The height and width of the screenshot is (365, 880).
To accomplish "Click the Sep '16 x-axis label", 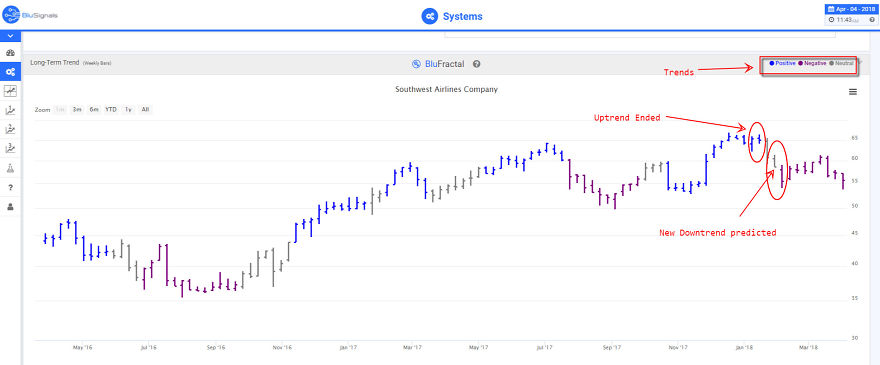I will (x=216, y=348).
